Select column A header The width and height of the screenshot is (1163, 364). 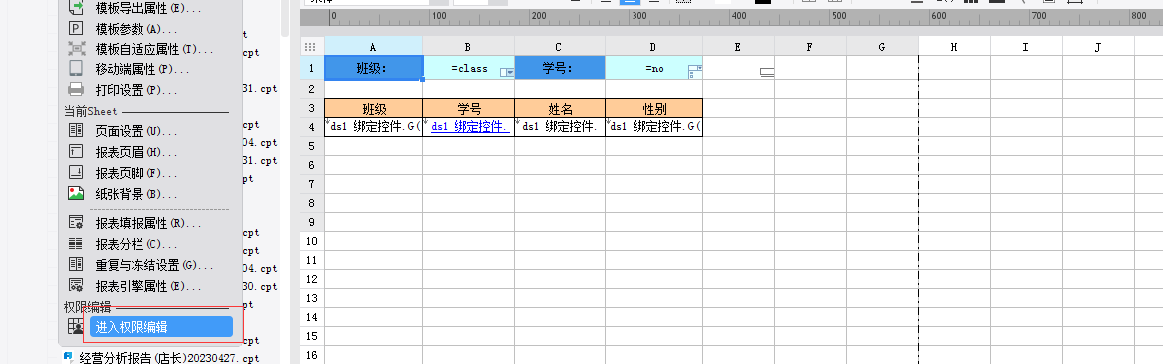pyautogui.click(x=374, y=46)
